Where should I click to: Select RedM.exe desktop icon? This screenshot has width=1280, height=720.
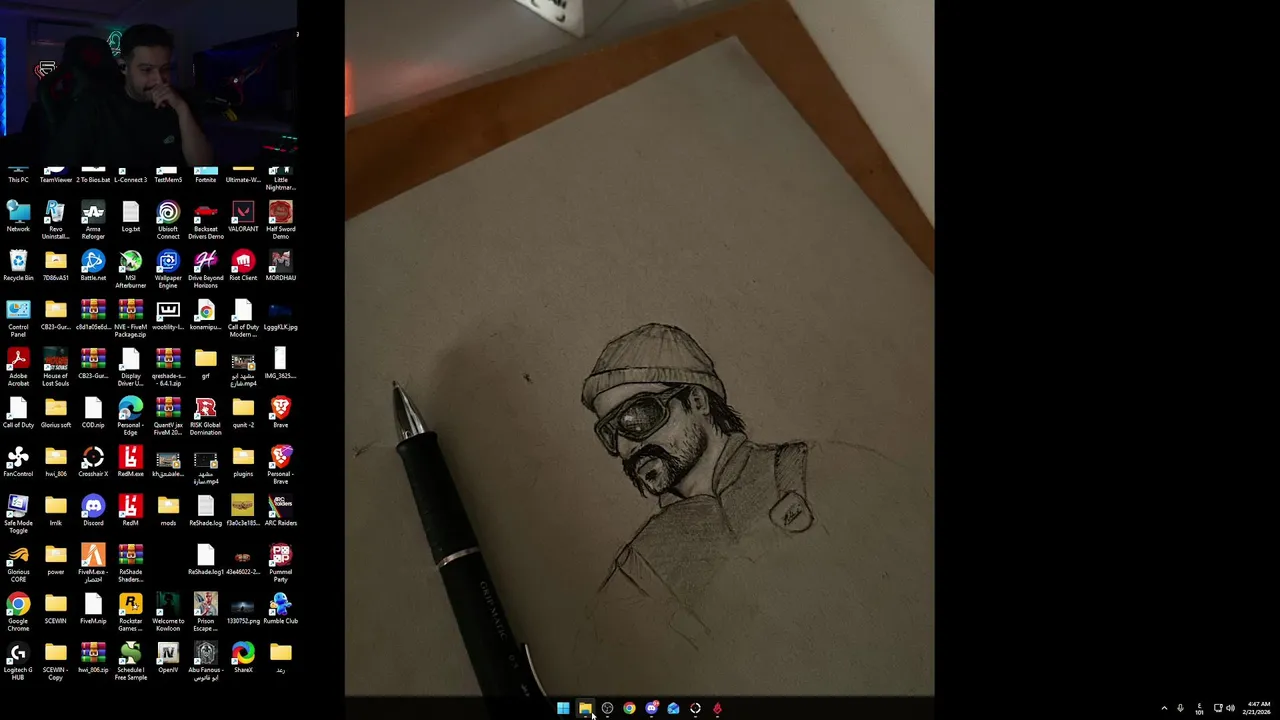(130, 462)
